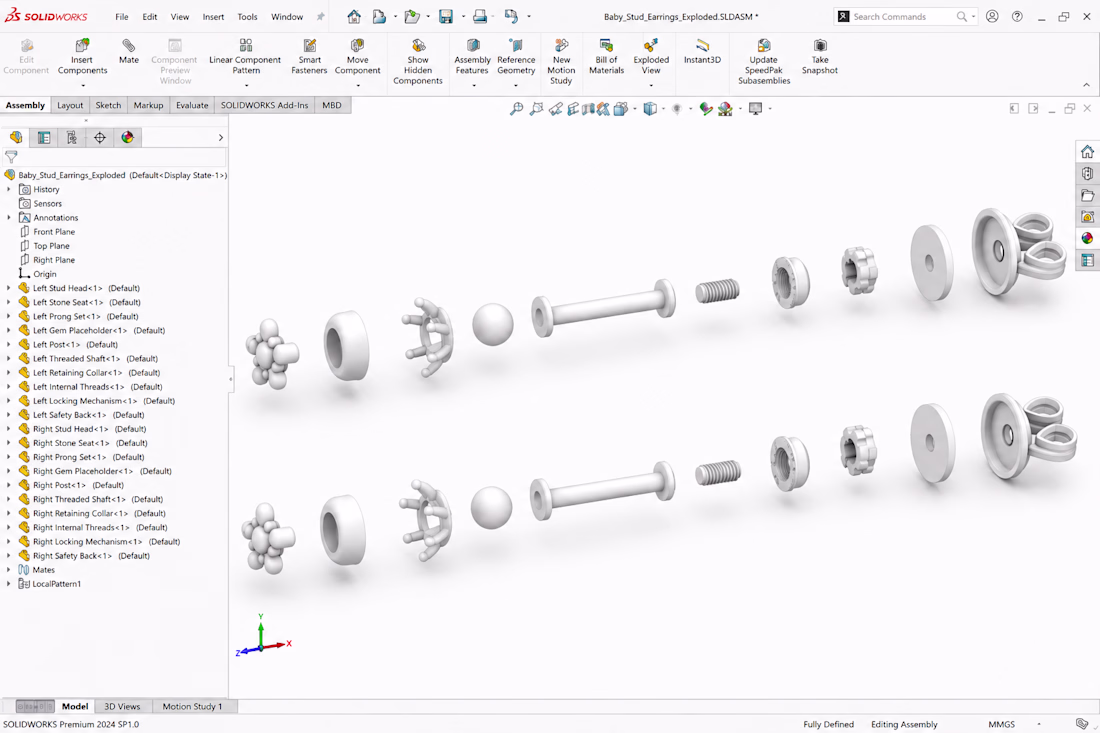
Task: Open the ConfigurationManager tab icon
Action: (72, 137)
